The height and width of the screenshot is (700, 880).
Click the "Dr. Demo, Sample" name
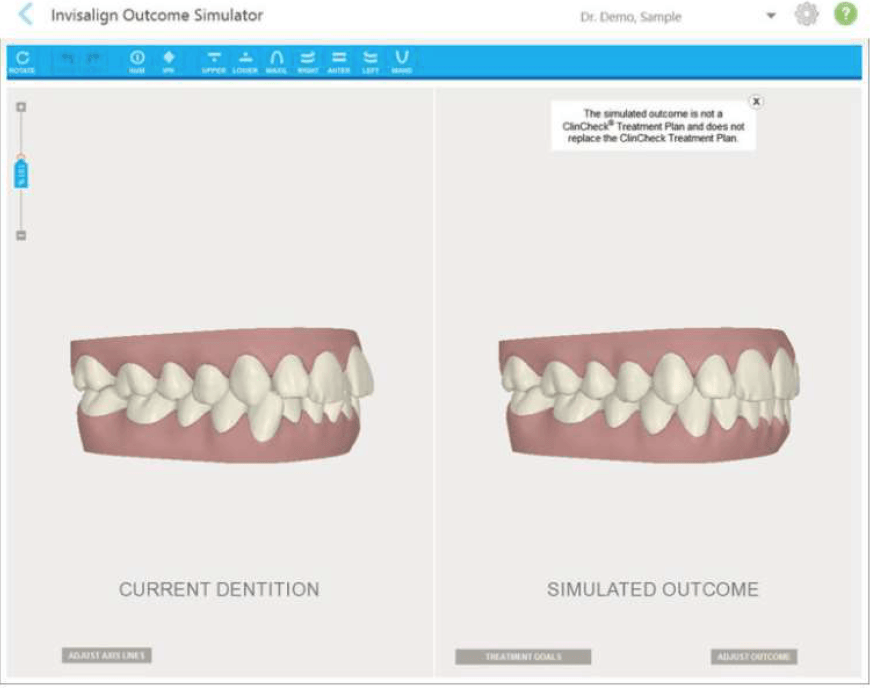click(x=631, y=17)
